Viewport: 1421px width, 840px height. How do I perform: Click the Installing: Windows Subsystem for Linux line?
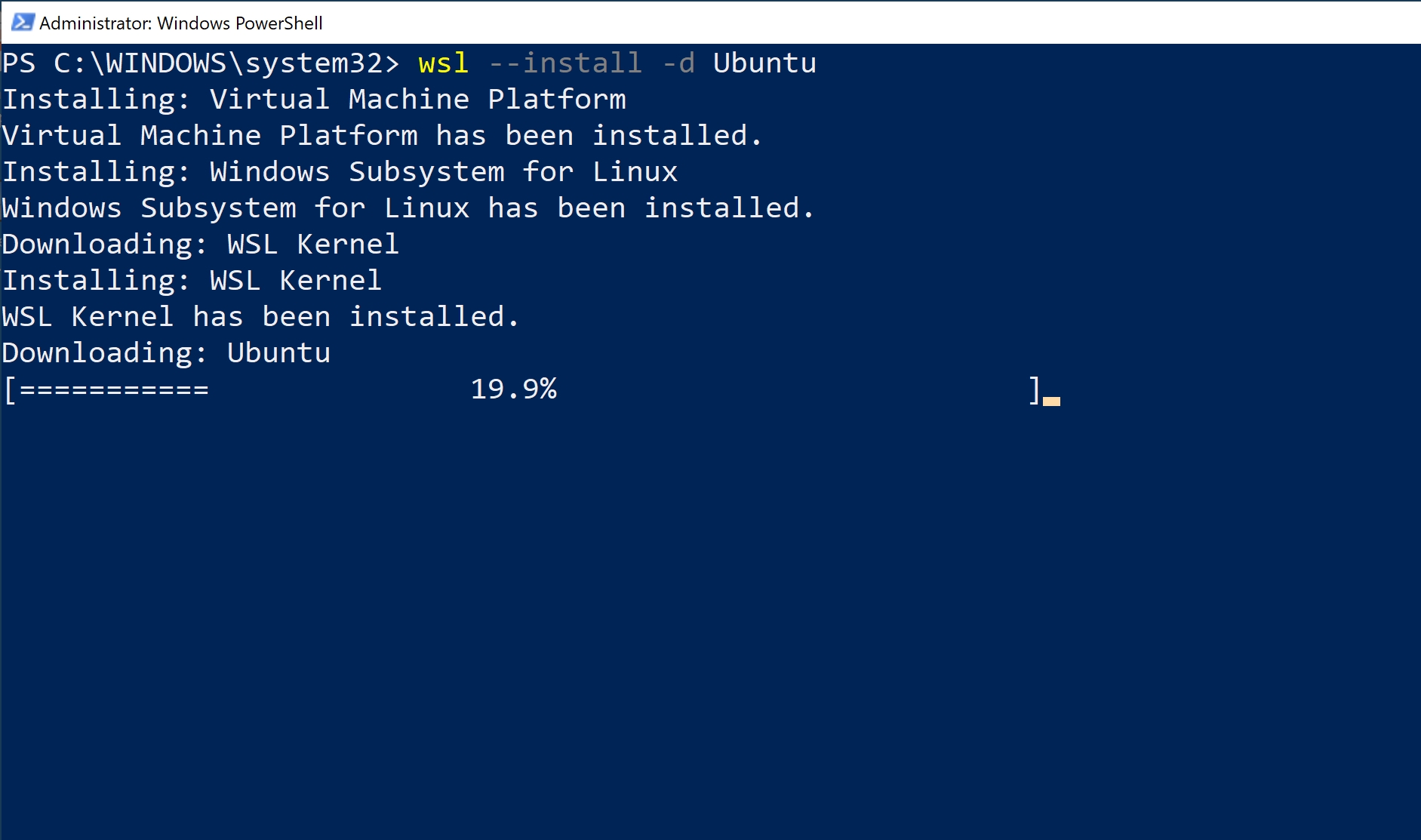[x=340, y=171]
